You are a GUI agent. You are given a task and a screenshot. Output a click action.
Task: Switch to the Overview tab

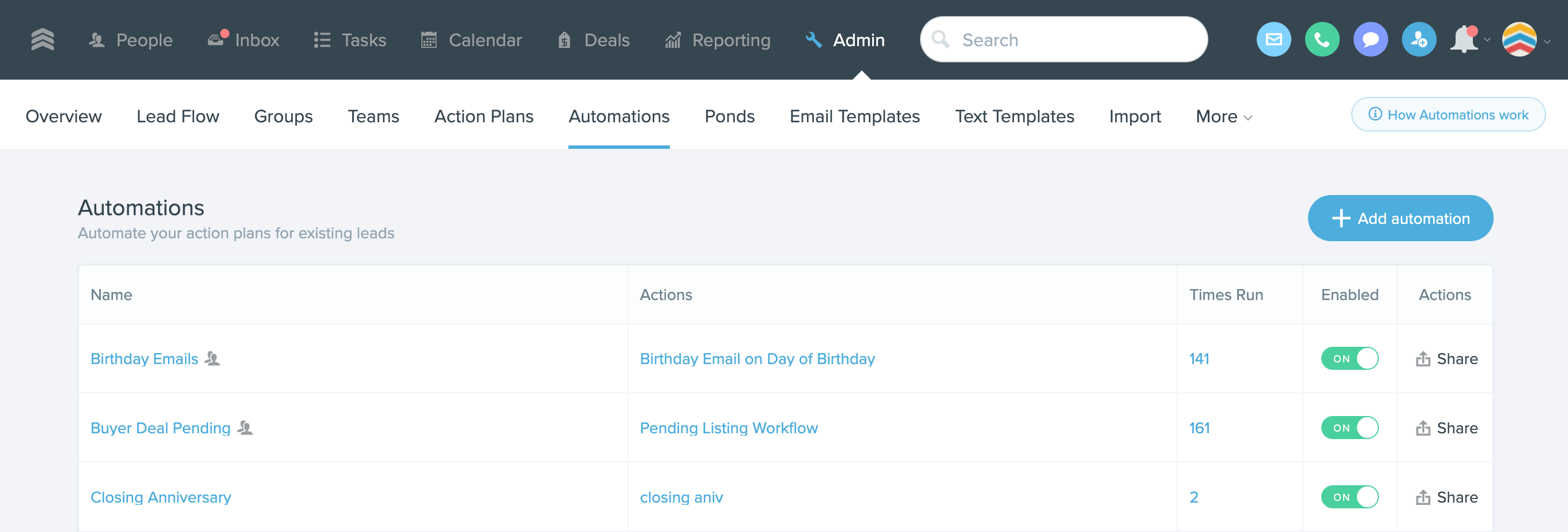tap(64, 117)
